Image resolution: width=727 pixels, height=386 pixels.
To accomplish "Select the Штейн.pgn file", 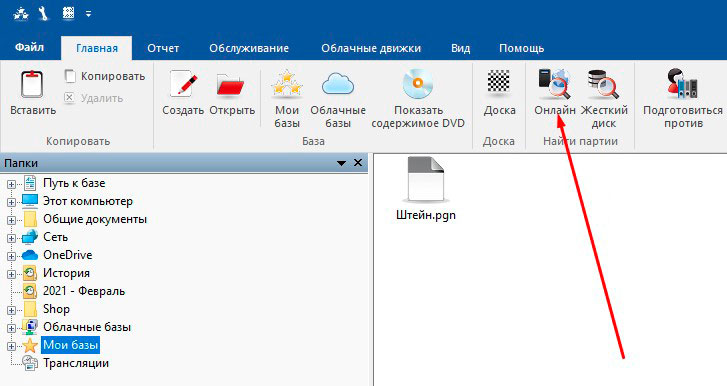I will (x=426, y=189).
